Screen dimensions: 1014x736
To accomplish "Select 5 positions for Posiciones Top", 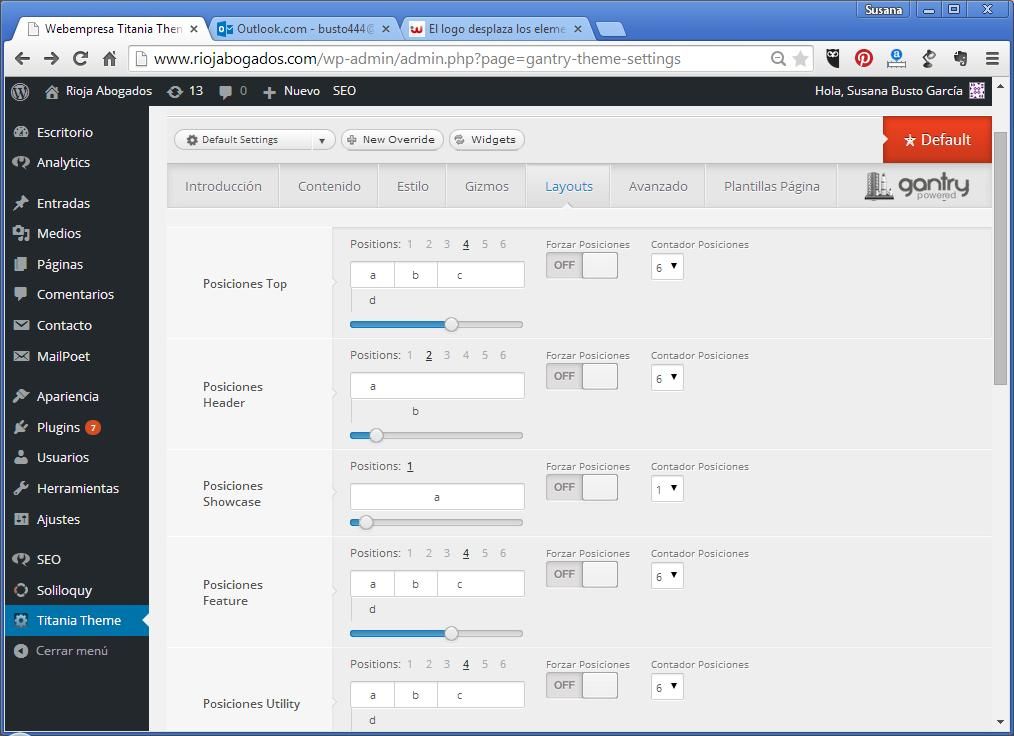I will [x=484, y=244].
